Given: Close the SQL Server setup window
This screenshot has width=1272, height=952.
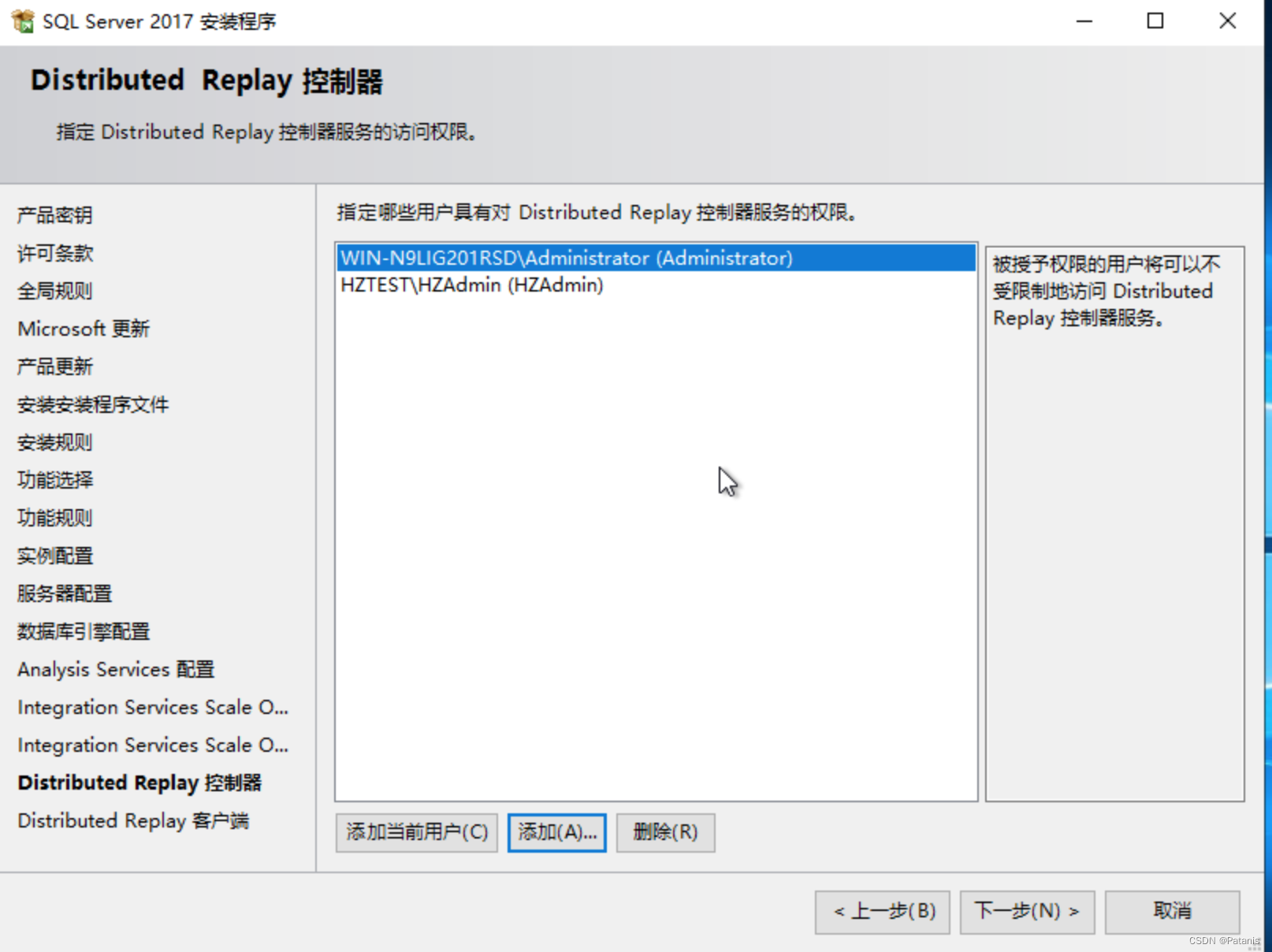Looking at the screenshot, I should tap(1227, 21).
